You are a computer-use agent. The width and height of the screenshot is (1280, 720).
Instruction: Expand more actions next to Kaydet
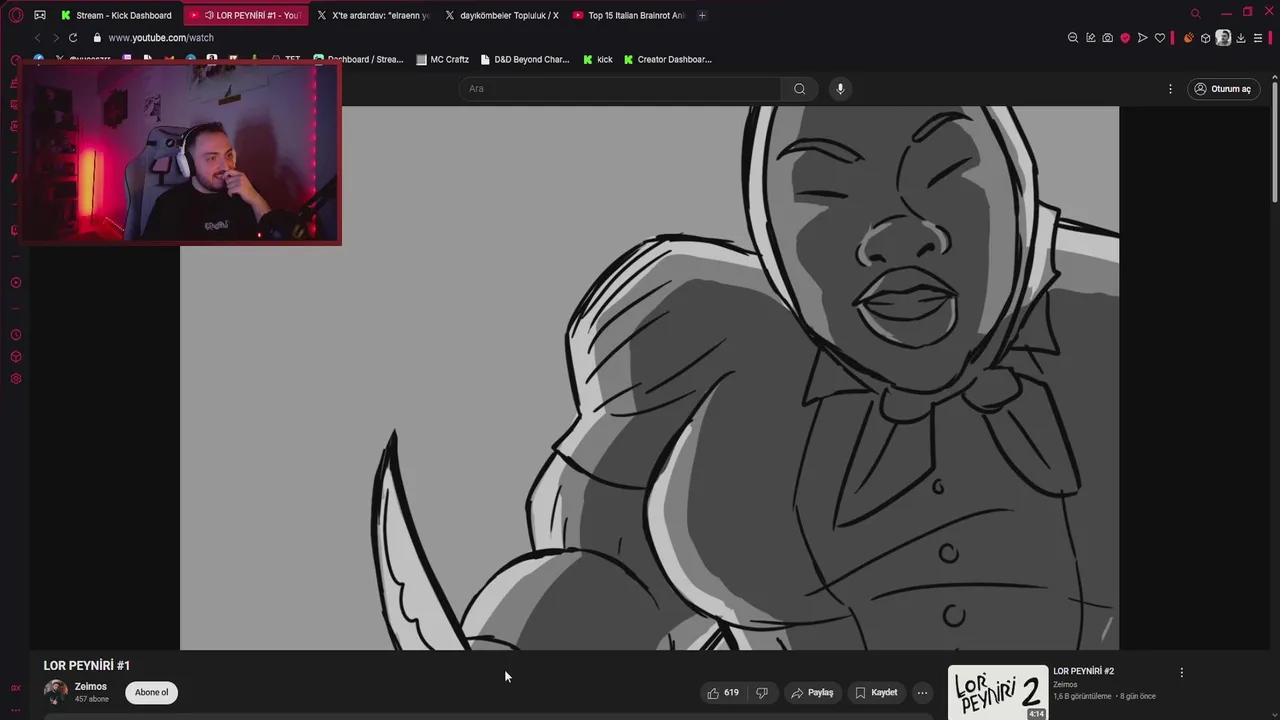[922, 693]
